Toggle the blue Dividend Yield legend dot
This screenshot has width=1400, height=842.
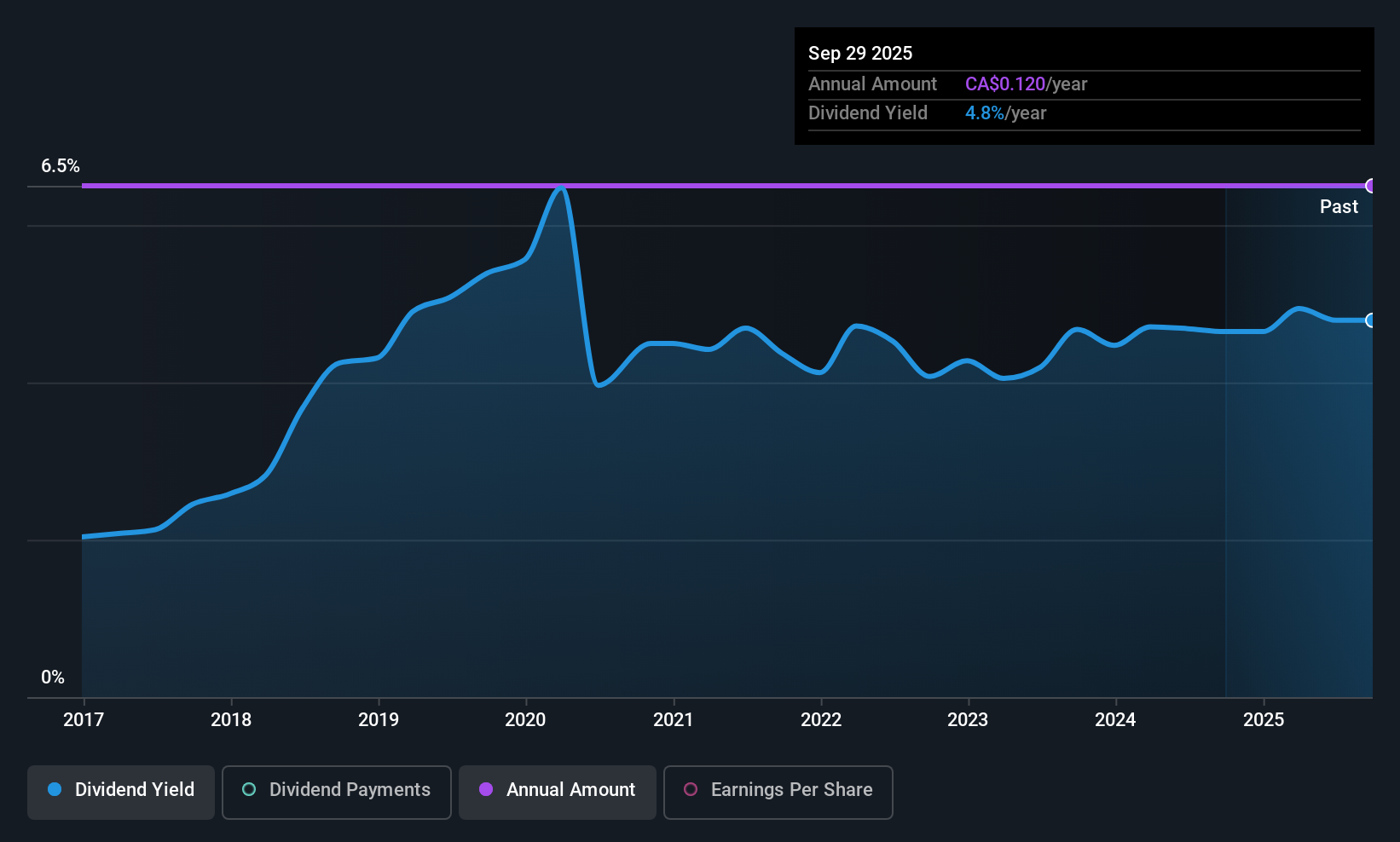(55, 790)
